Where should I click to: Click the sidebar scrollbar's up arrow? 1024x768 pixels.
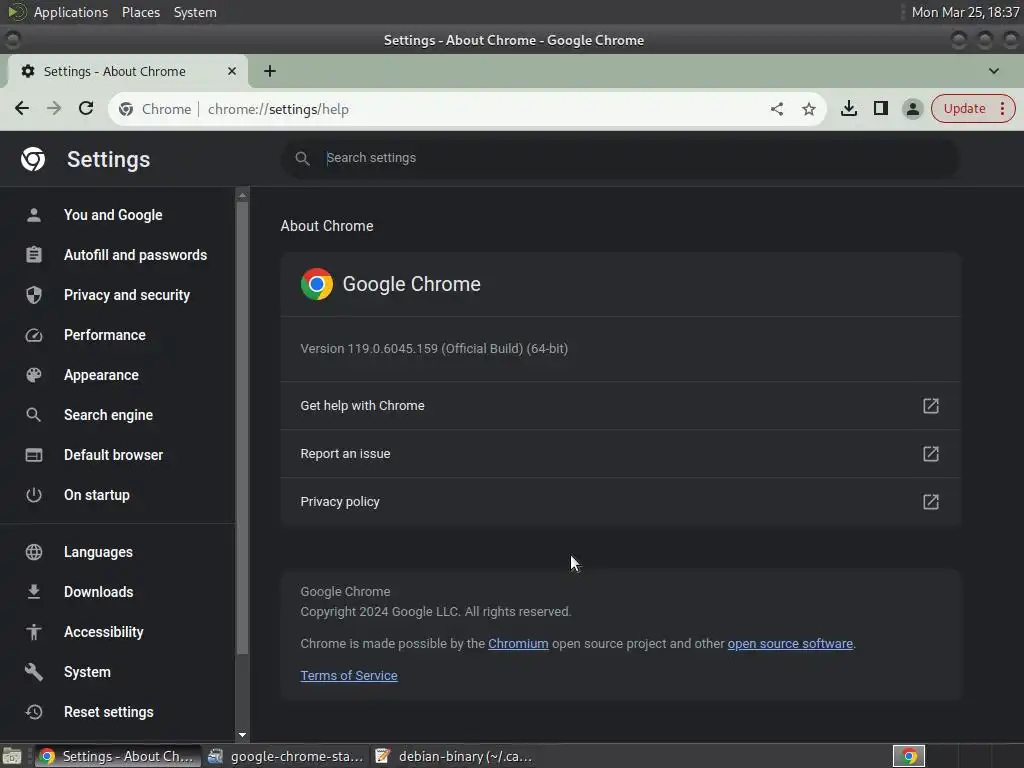242,195
